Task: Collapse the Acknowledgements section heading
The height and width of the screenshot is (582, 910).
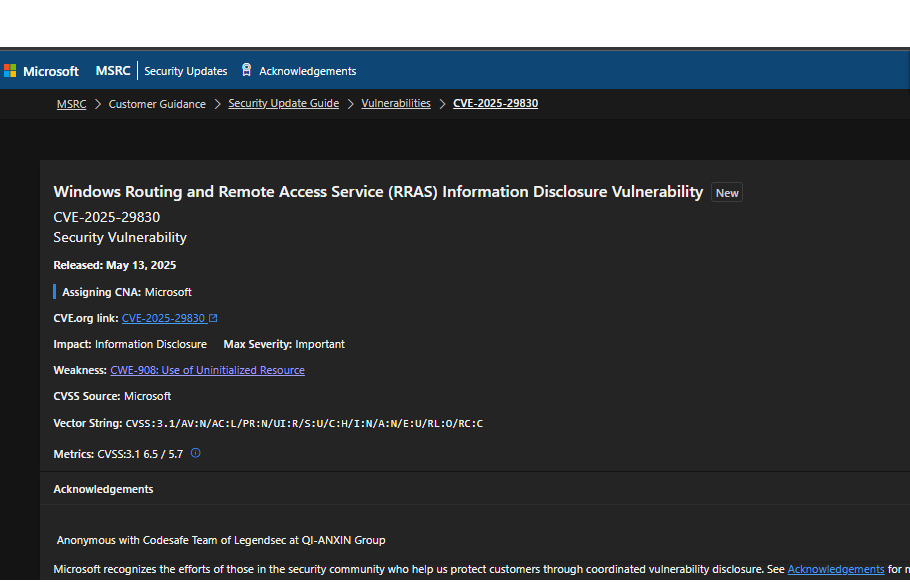Action: coord(103,489)
